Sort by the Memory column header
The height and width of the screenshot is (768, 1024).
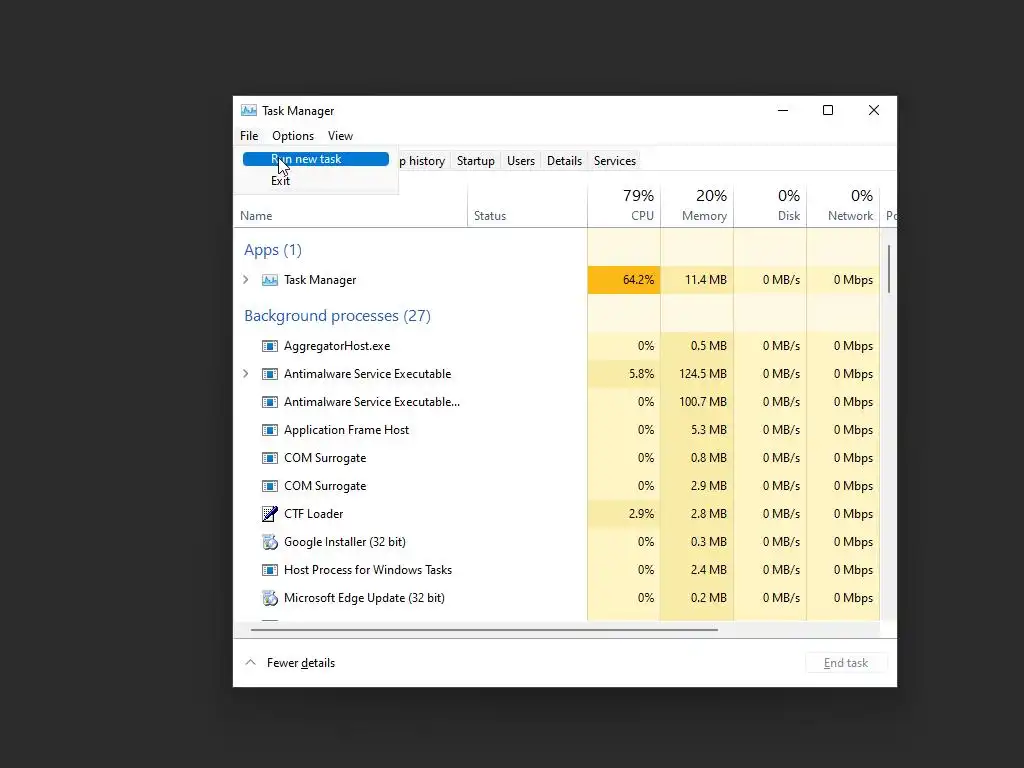click(x=697, y=206)
